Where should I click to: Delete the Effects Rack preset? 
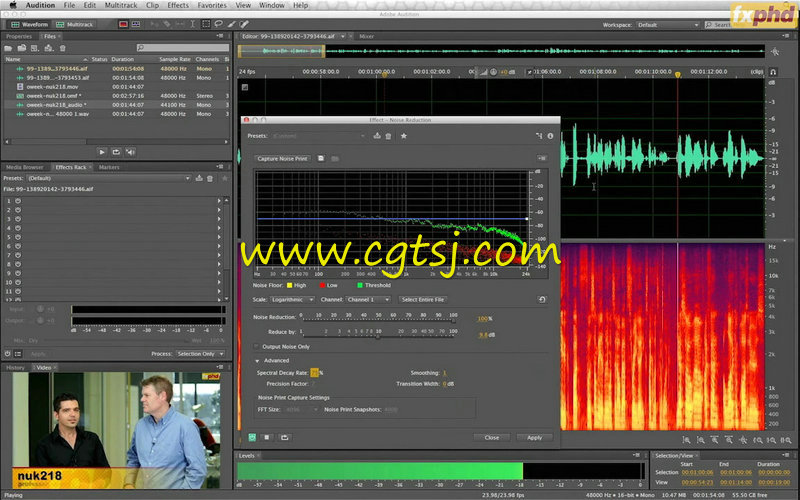pyautogui.click(x=210, y=178)
